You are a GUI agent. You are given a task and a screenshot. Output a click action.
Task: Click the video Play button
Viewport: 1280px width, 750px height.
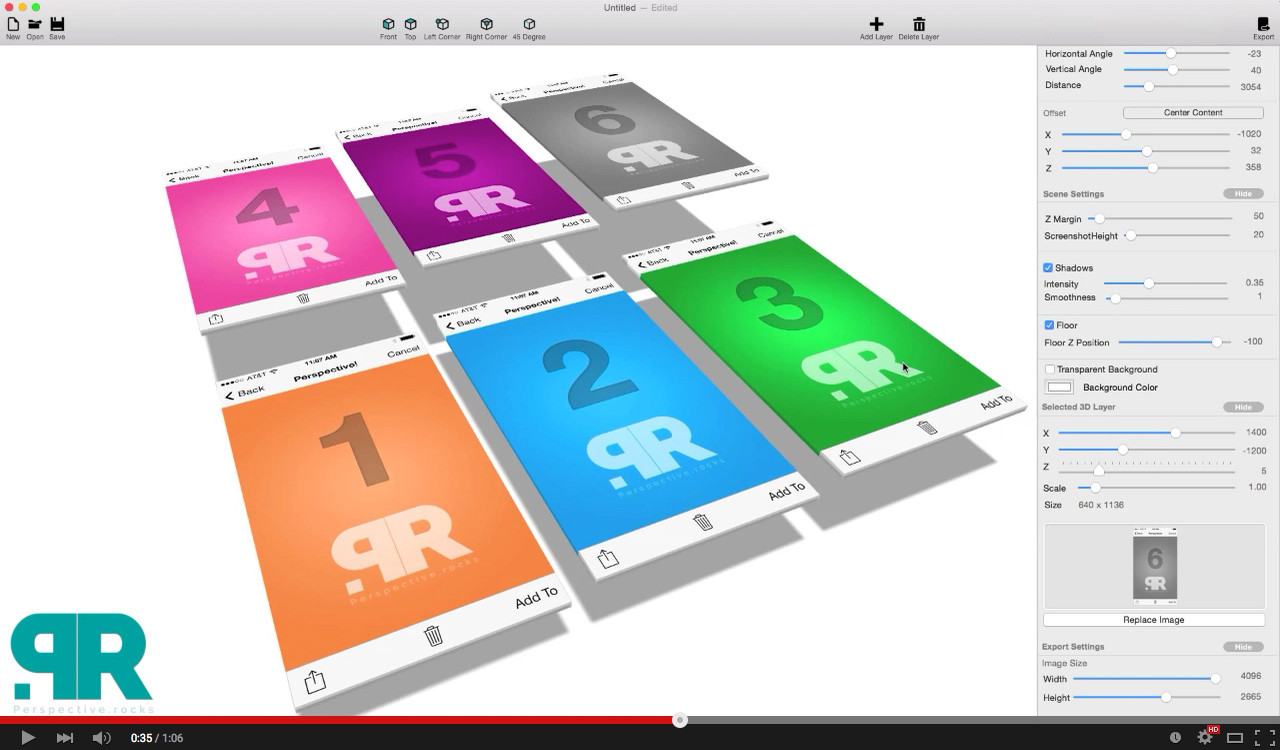point(28,738)
